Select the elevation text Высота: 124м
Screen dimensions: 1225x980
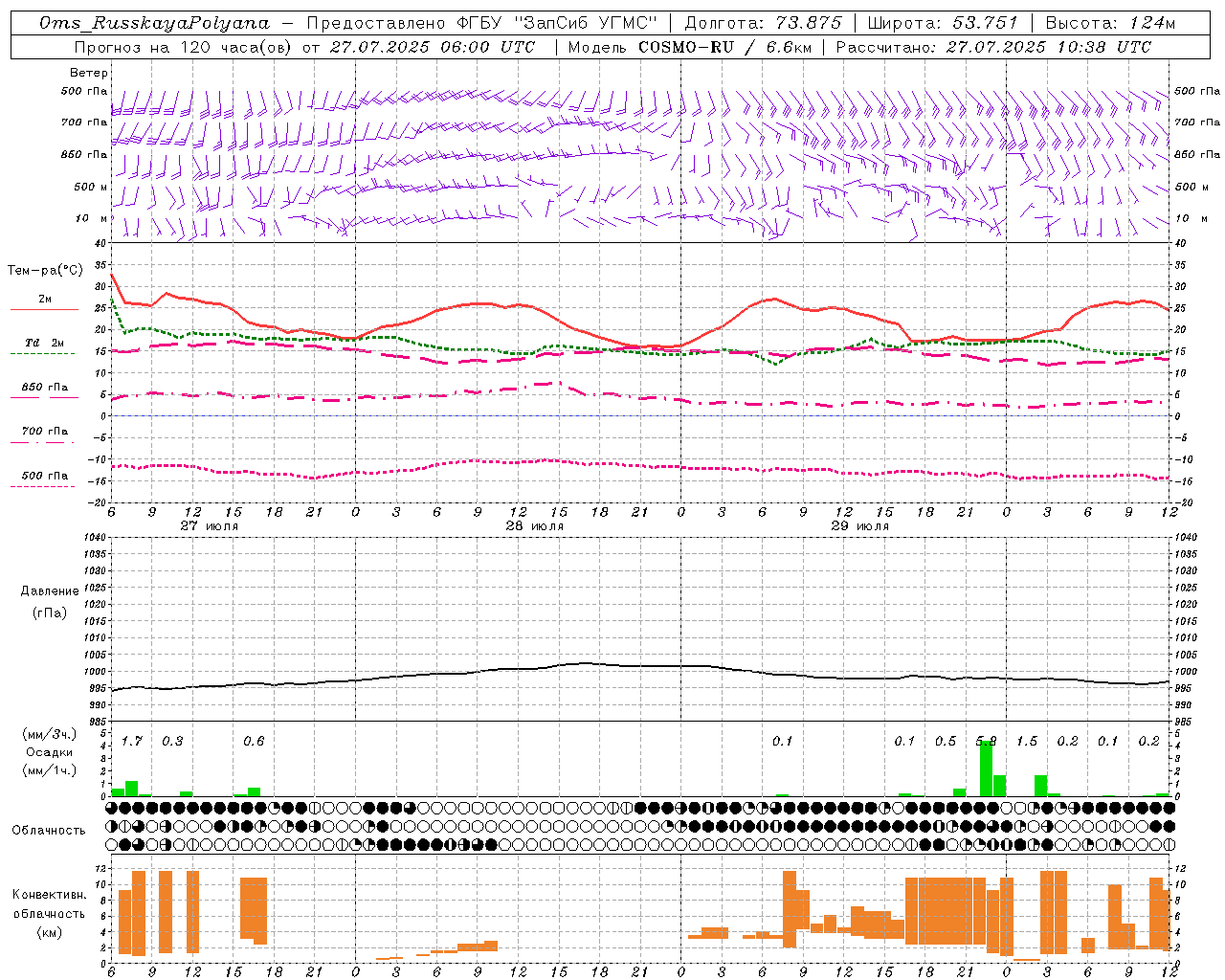(1110, 23)
